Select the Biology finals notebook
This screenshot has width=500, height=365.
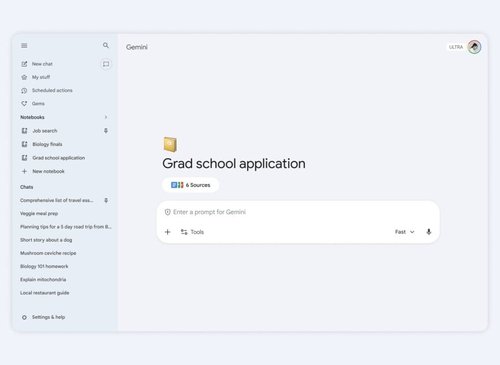[47, 144]
